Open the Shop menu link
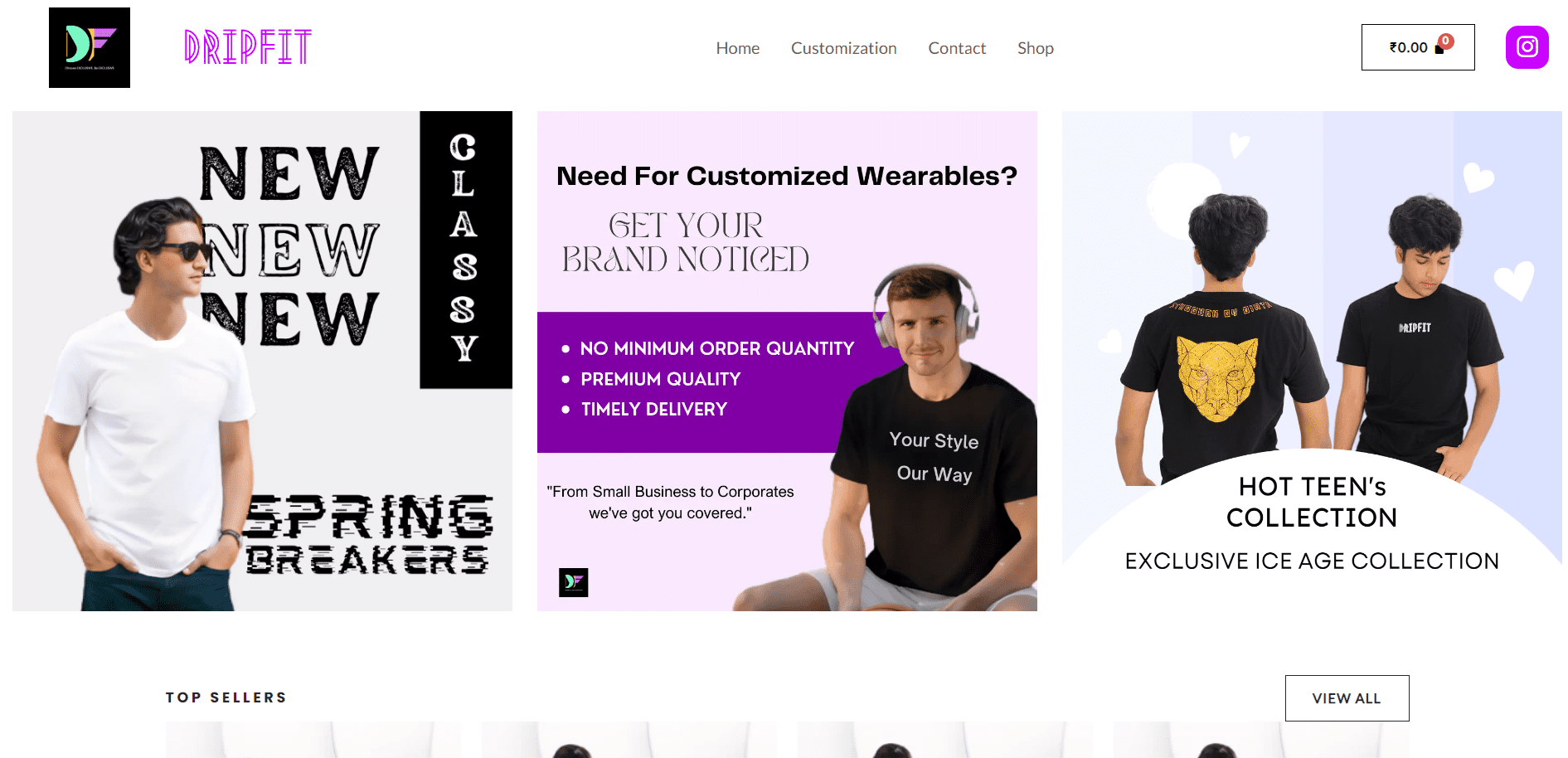The width and height of the screenshot is (1568, 758). tap(1035, 48)
